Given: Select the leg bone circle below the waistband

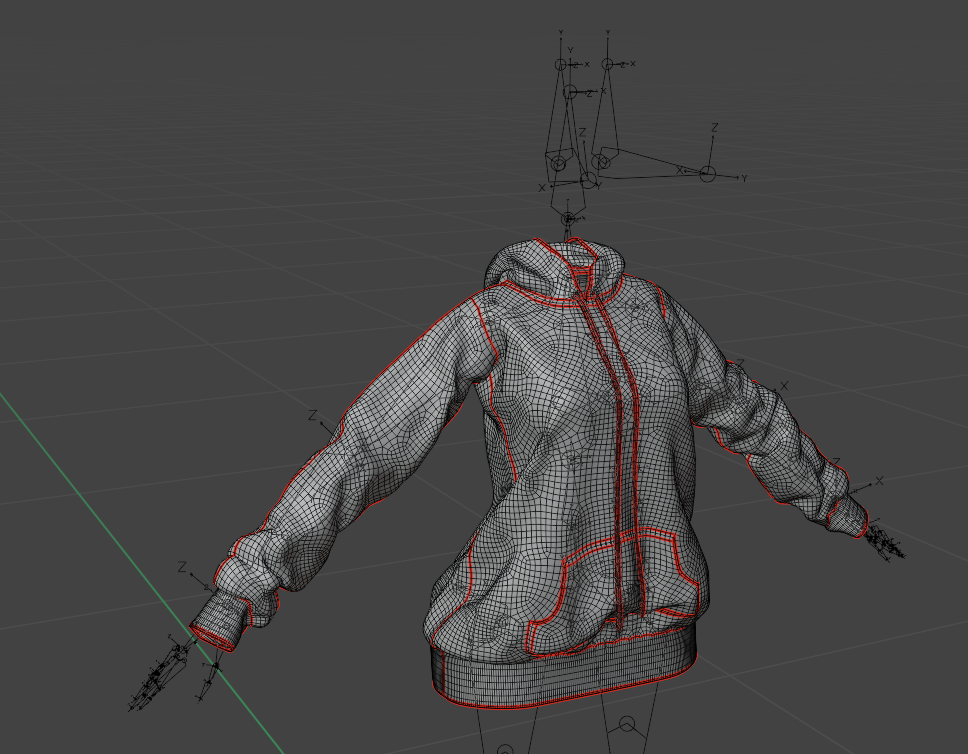Looking at the screenshot, I should point(627,724).
